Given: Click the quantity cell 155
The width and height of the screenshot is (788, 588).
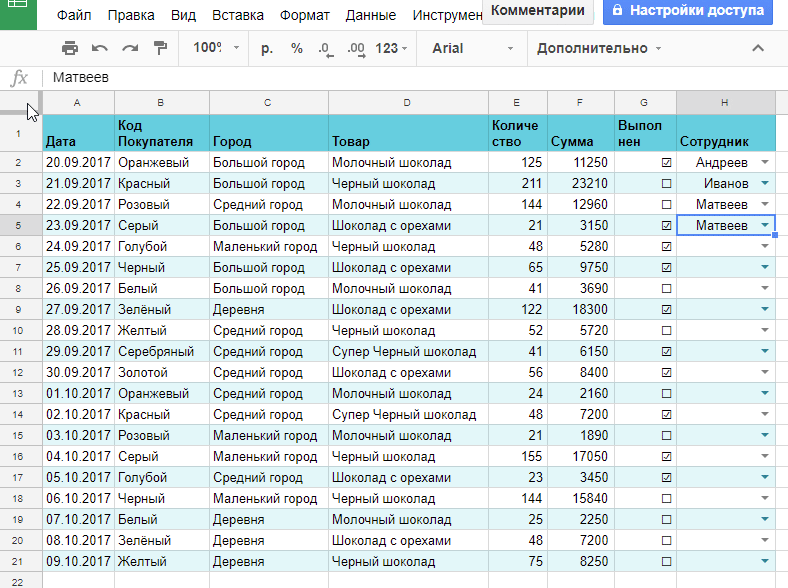Looking at the screenshot, I should point(518,456).
